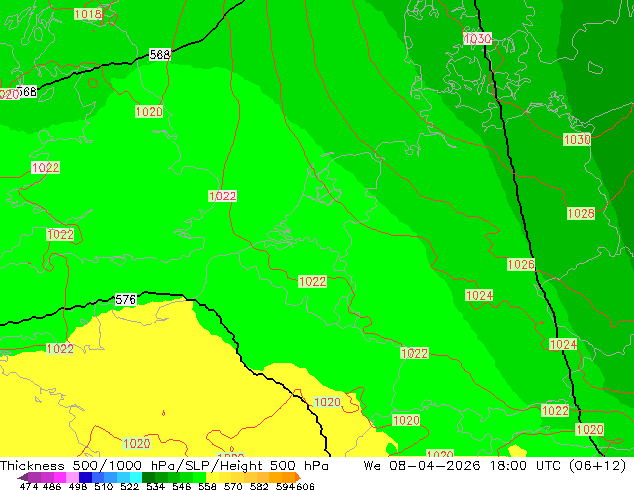634x490 pixels.
Task: Select the 1018 pressure label
Action: [88, 15]
